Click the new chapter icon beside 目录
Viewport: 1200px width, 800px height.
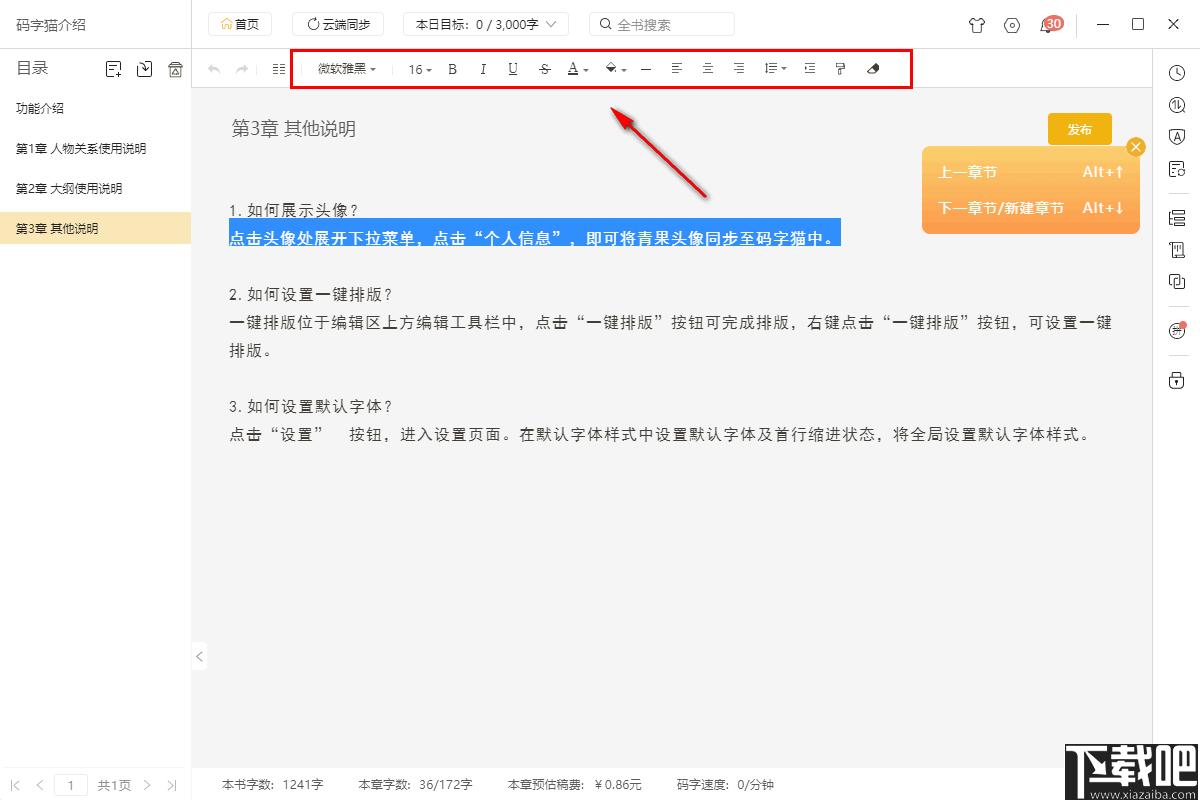(114, 69)
